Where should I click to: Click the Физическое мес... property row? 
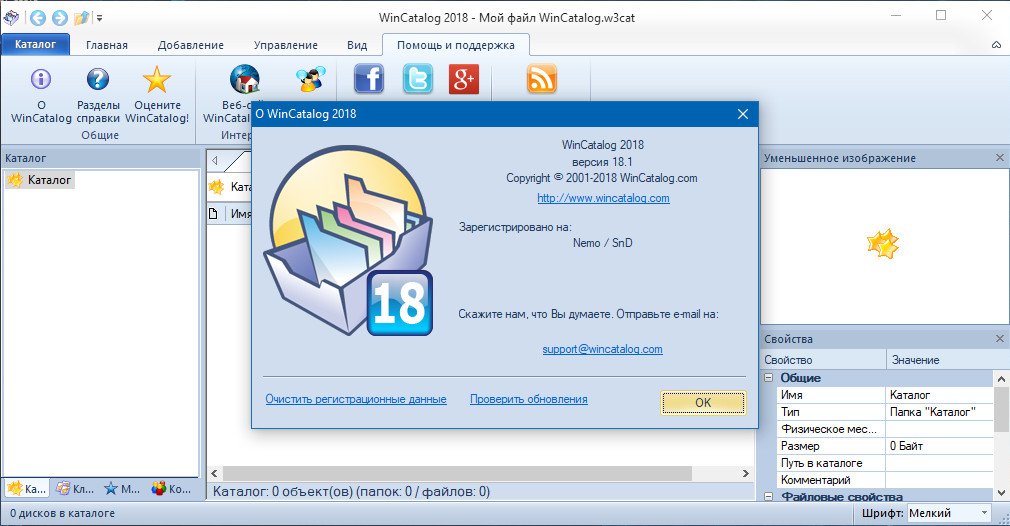point(885,429)
